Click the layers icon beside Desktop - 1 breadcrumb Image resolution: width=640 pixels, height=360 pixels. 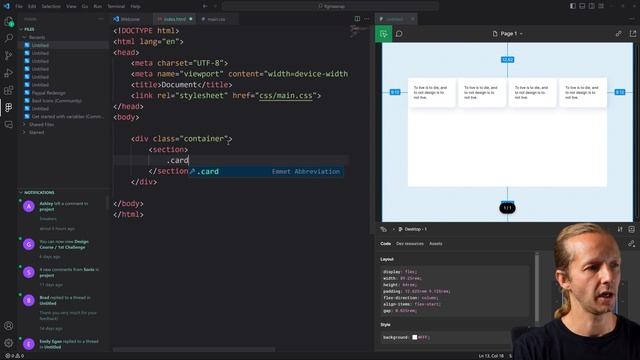coord(383,229)
